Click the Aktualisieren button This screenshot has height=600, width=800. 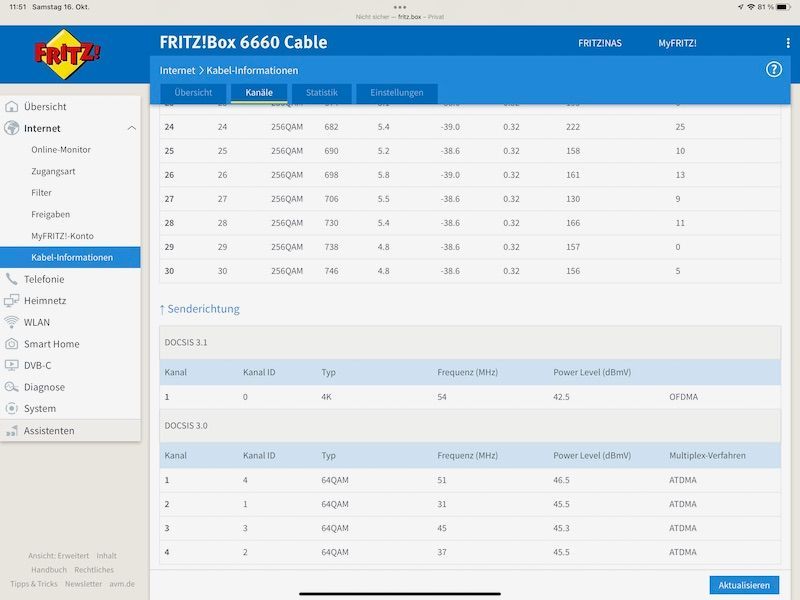pos(744,585)
